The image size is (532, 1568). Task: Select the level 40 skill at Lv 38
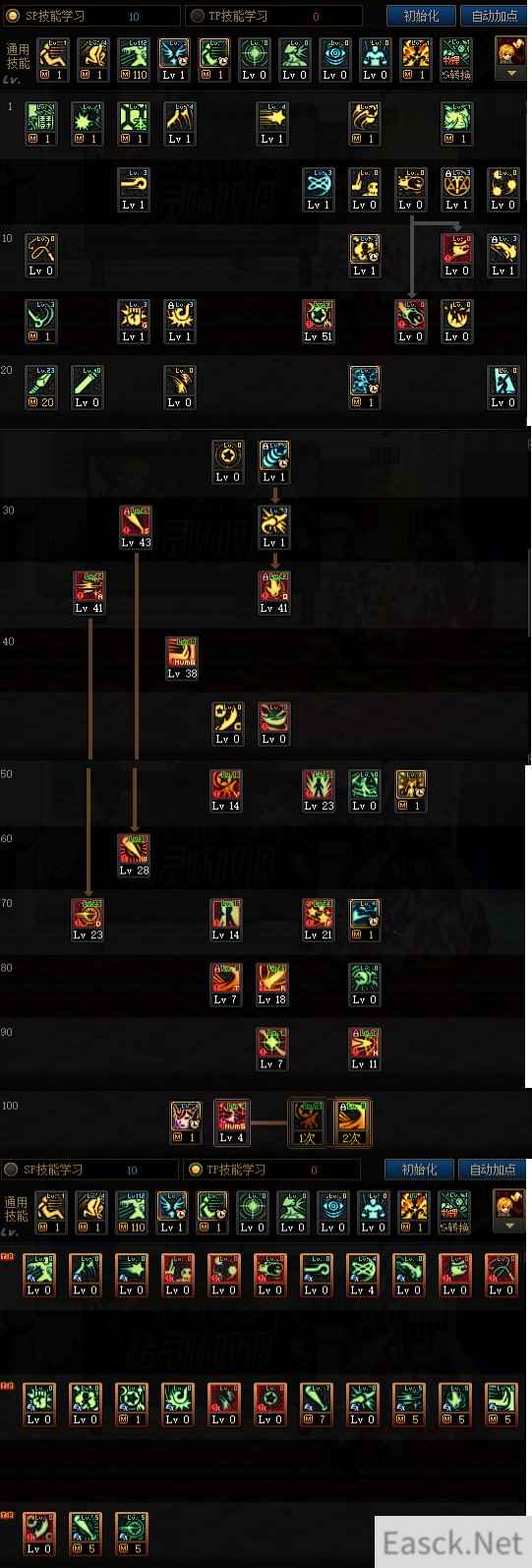coord(182,658)
